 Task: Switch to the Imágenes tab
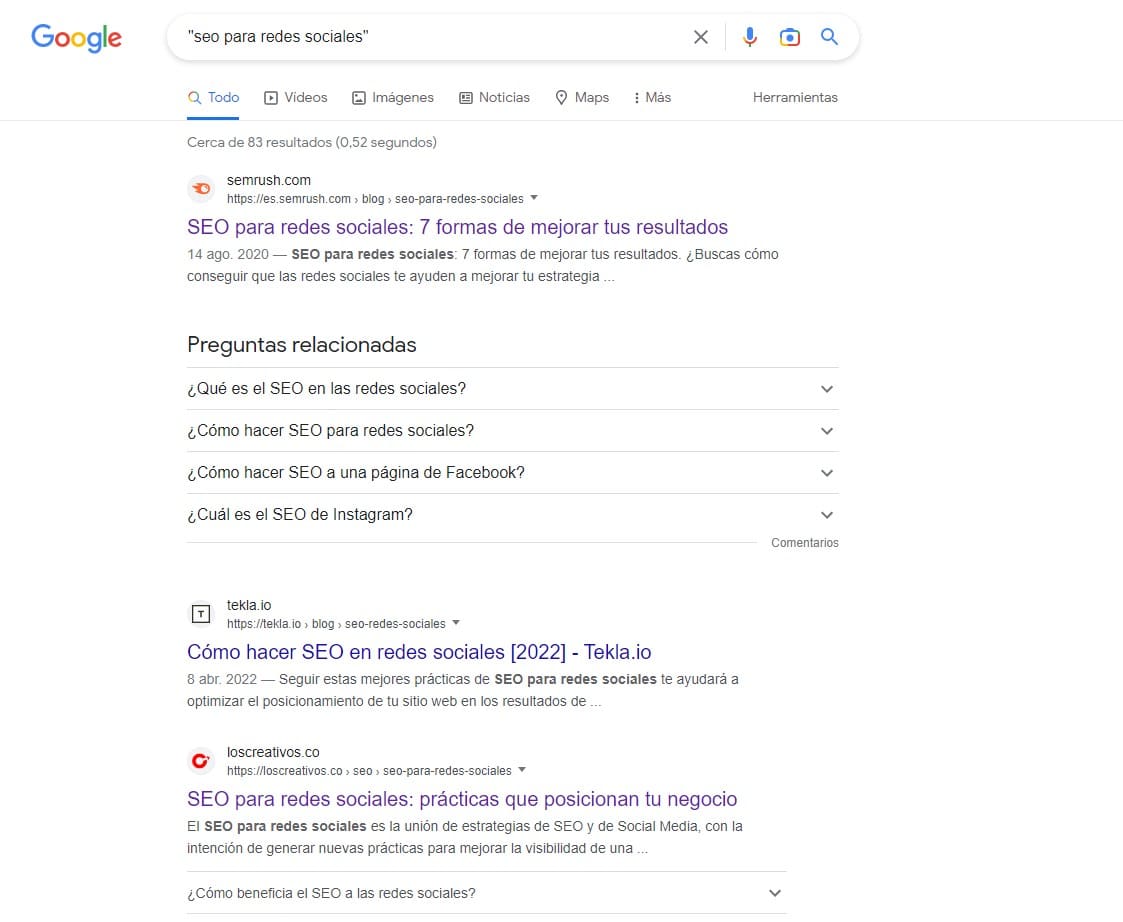[392, 97]
